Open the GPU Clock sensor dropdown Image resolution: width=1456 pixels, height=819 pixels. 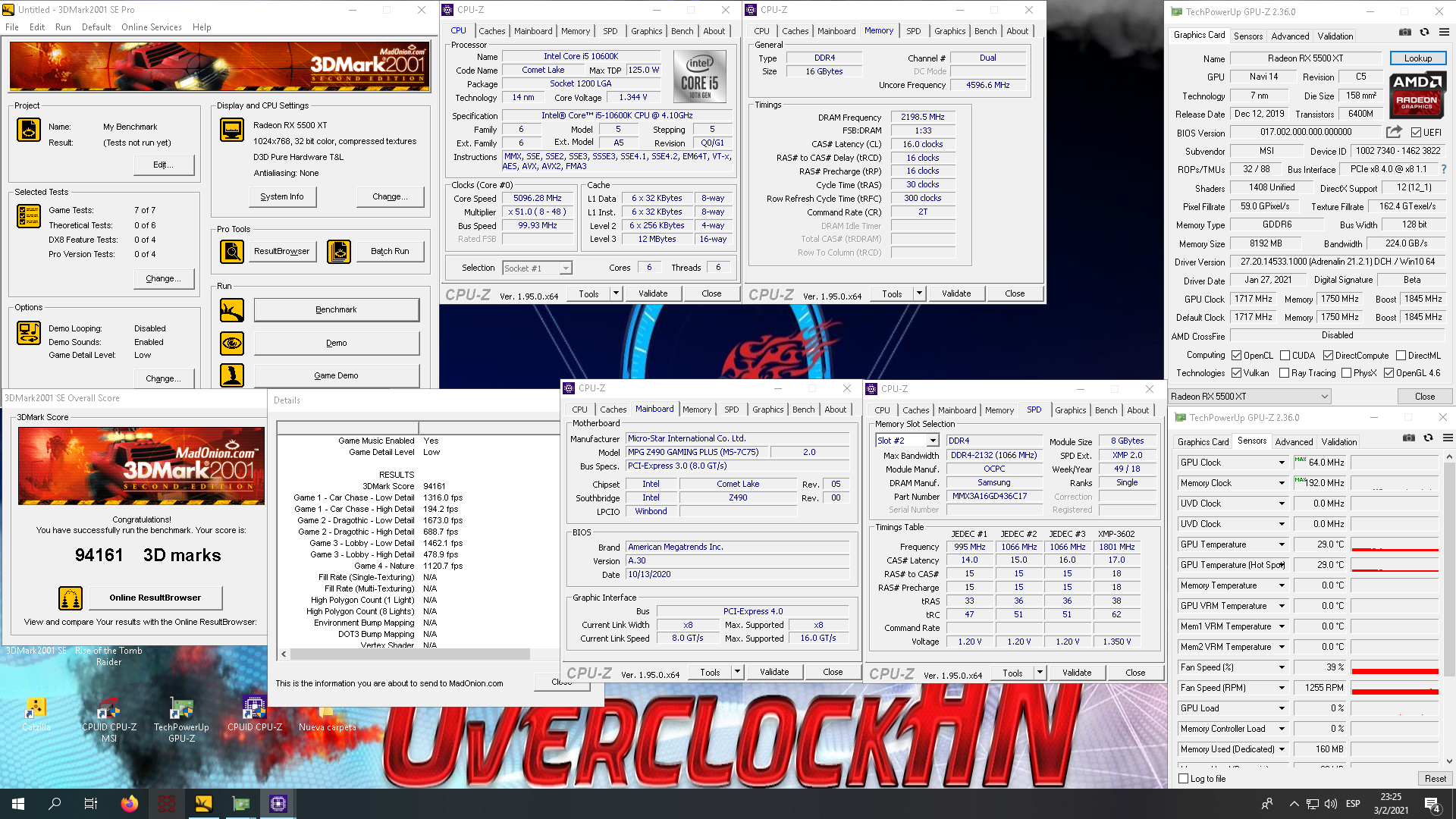(x=1282, y=463)
